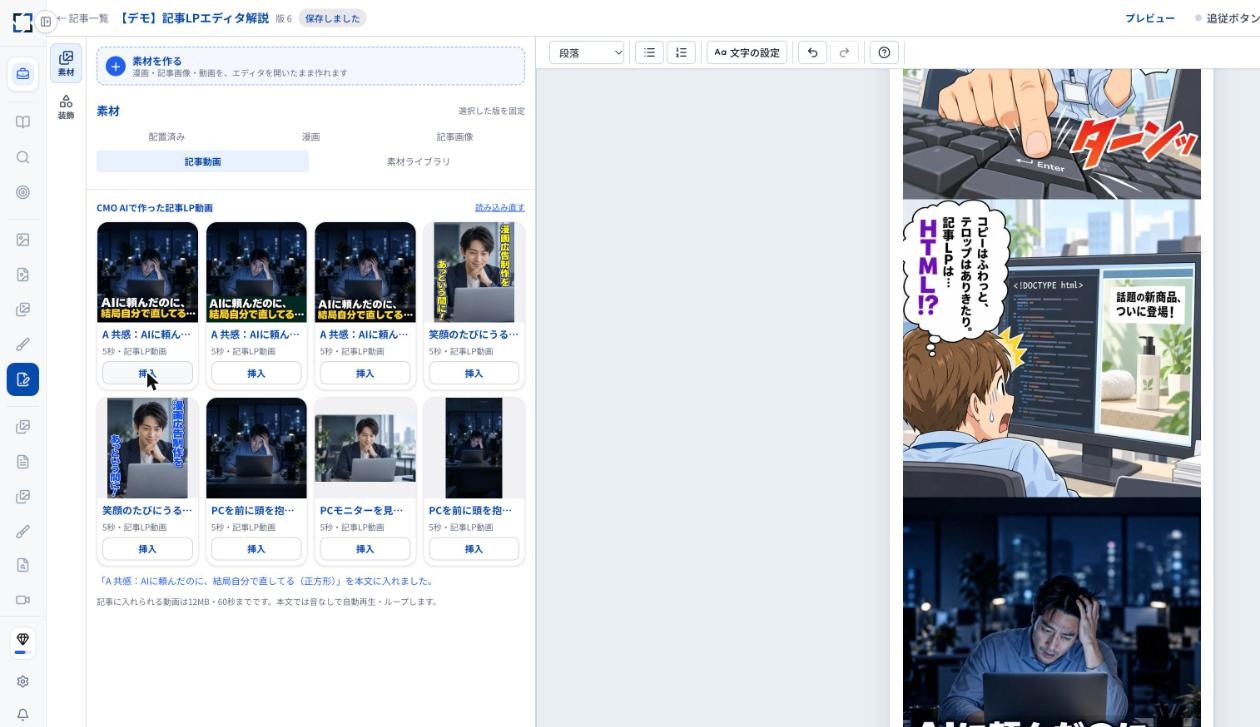
Task: Select the active article editor icon in sidebar
Action: tap(23, 379)
